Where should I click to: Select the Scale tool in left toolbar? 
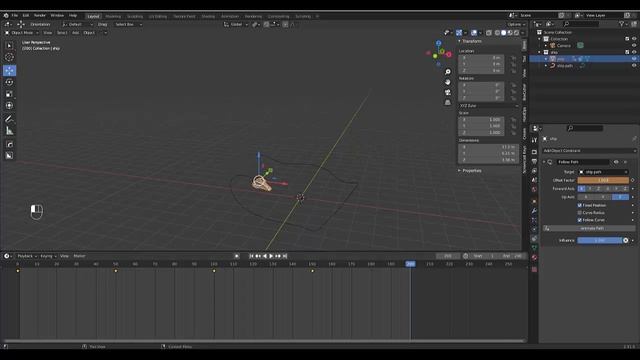pyautogui.click(x=9, y=94)
